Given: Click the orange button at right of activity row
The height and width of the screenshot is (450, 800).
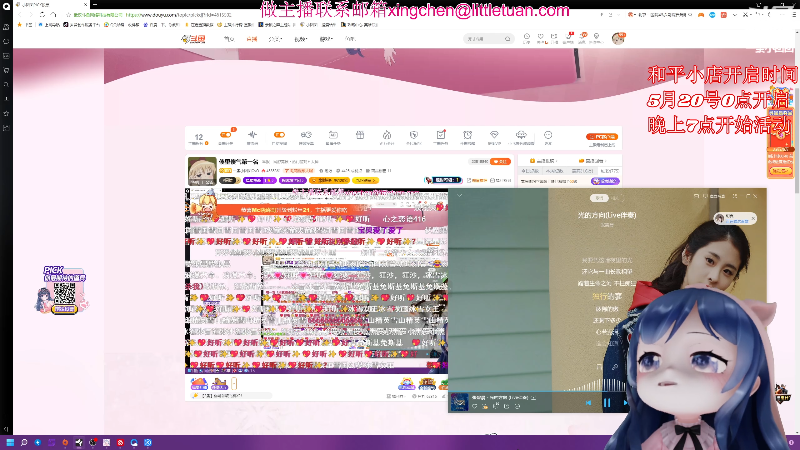Looking at the screenshot, I should (x=602, y=137).
